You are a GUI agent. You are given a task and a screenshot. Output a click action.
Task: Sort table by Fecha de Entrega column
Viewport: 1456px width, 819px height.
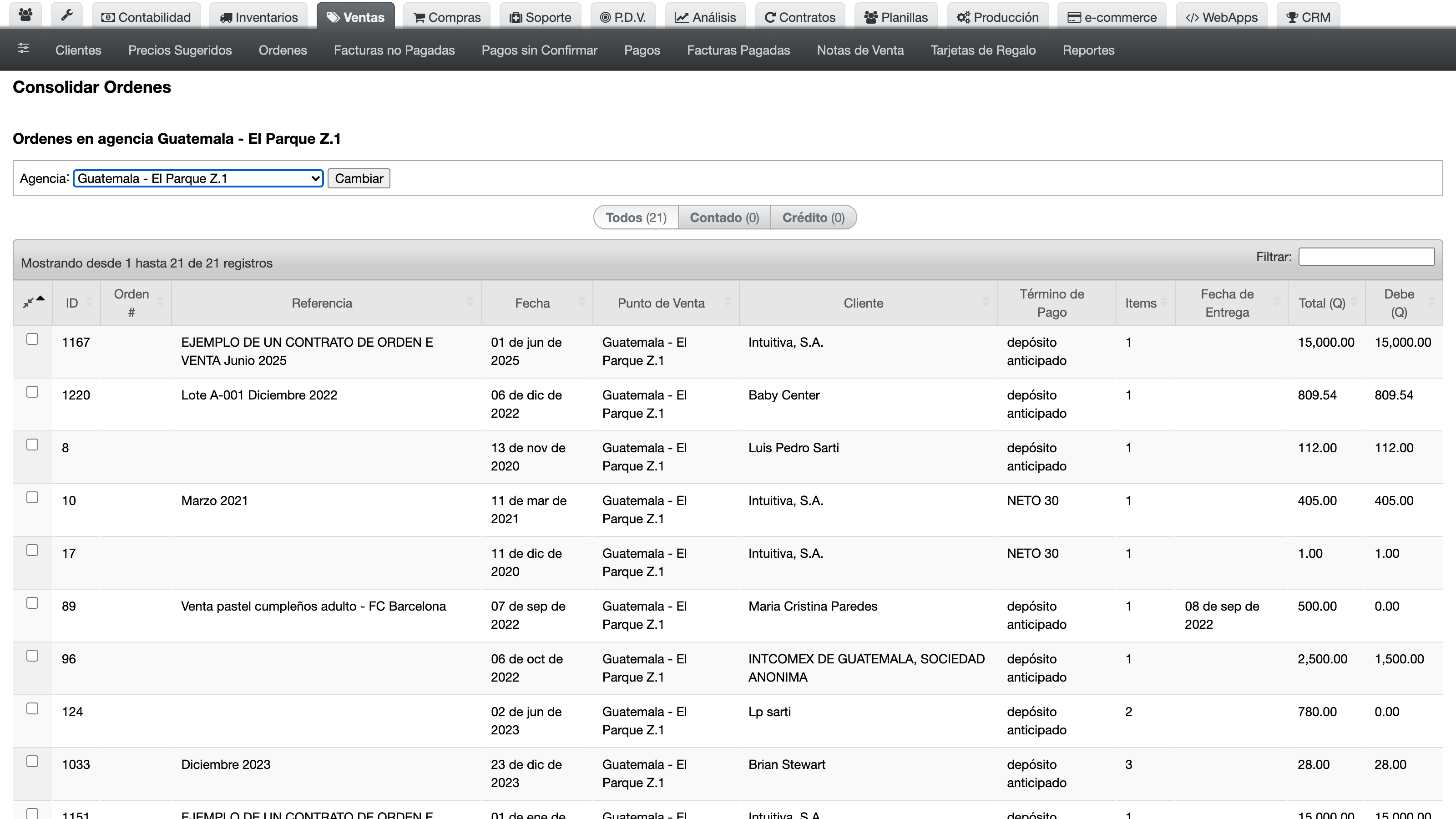[x=1231, y=303]
